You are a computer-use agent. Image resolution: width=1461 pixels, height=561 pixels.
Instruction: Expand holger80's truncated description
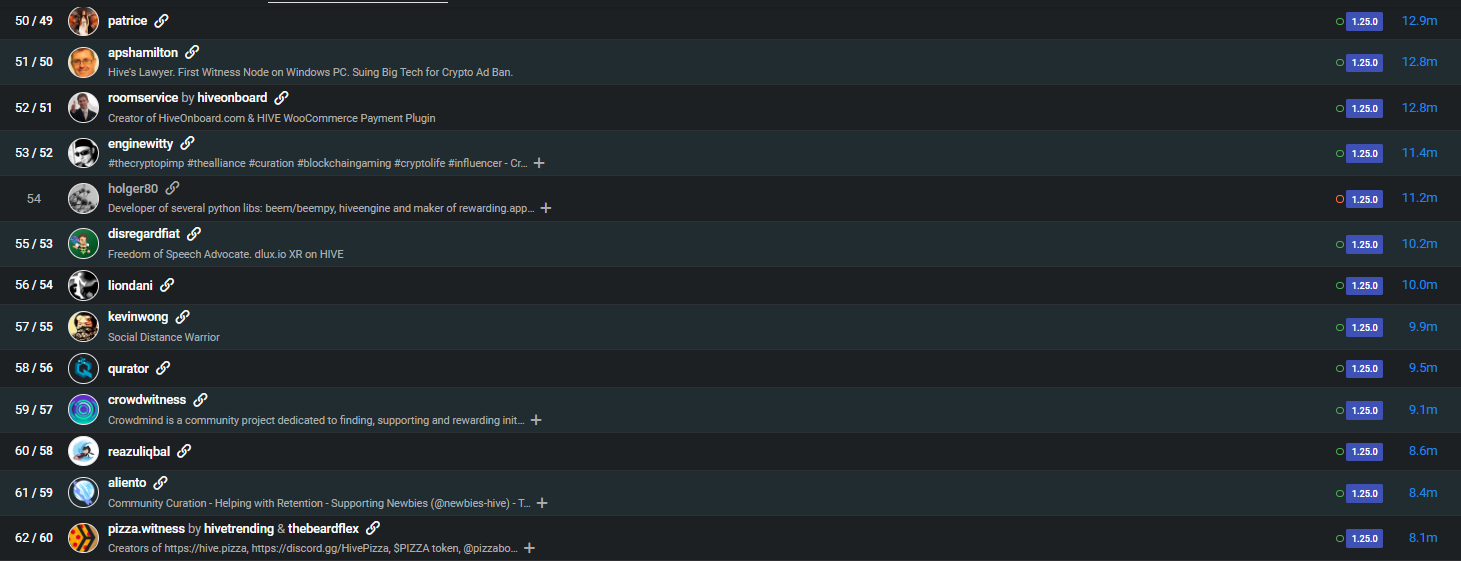click(546, 208)
